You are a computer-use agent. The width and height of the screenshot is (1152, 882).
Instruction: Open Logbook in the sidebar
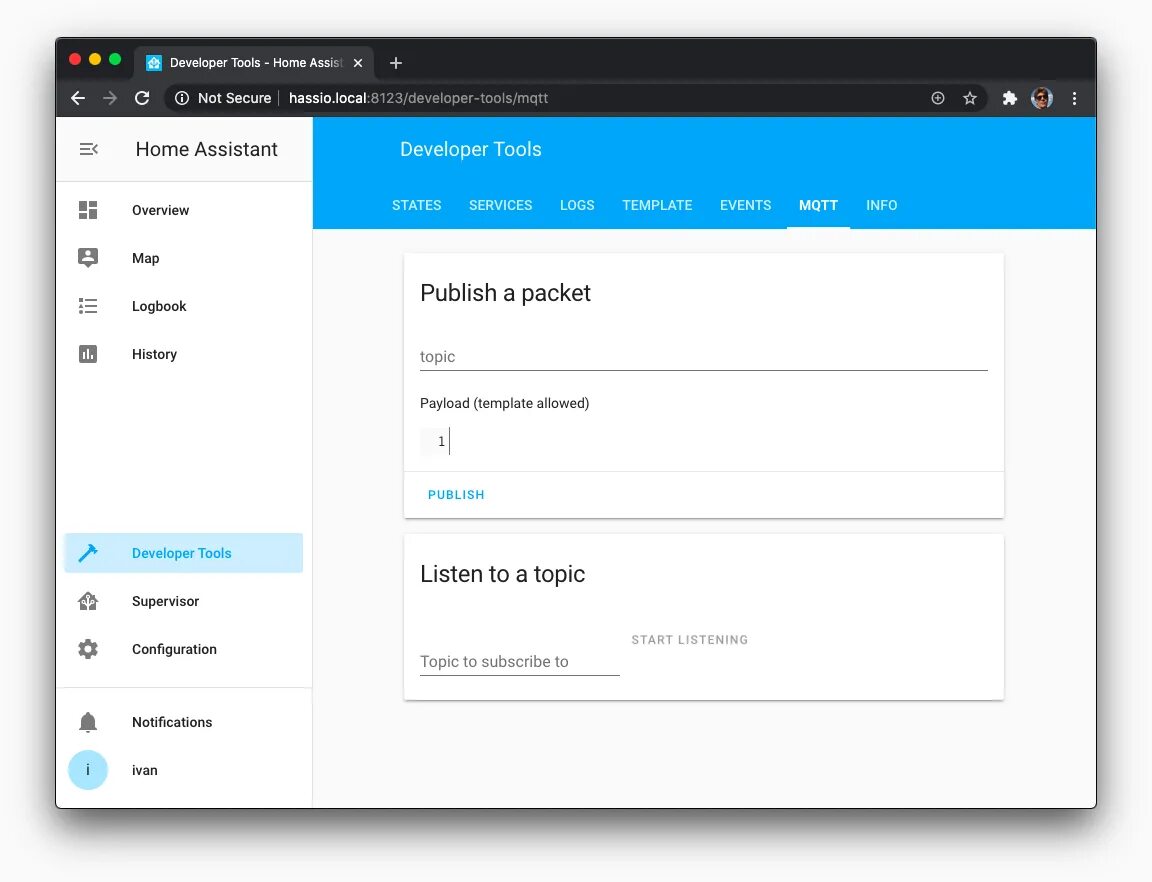point(184,306)
